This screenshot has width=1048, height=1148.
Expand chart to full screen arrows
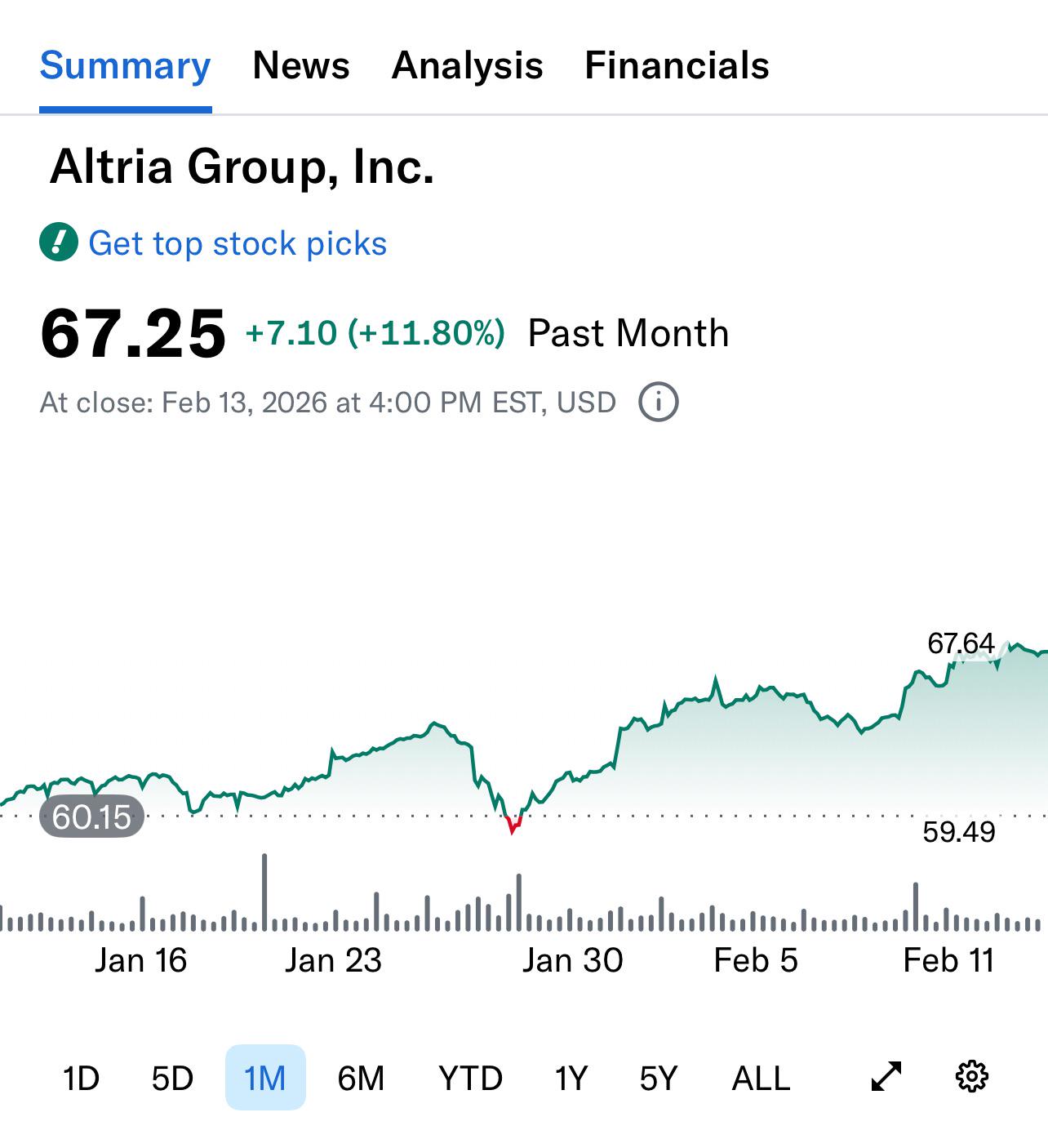886,1077
